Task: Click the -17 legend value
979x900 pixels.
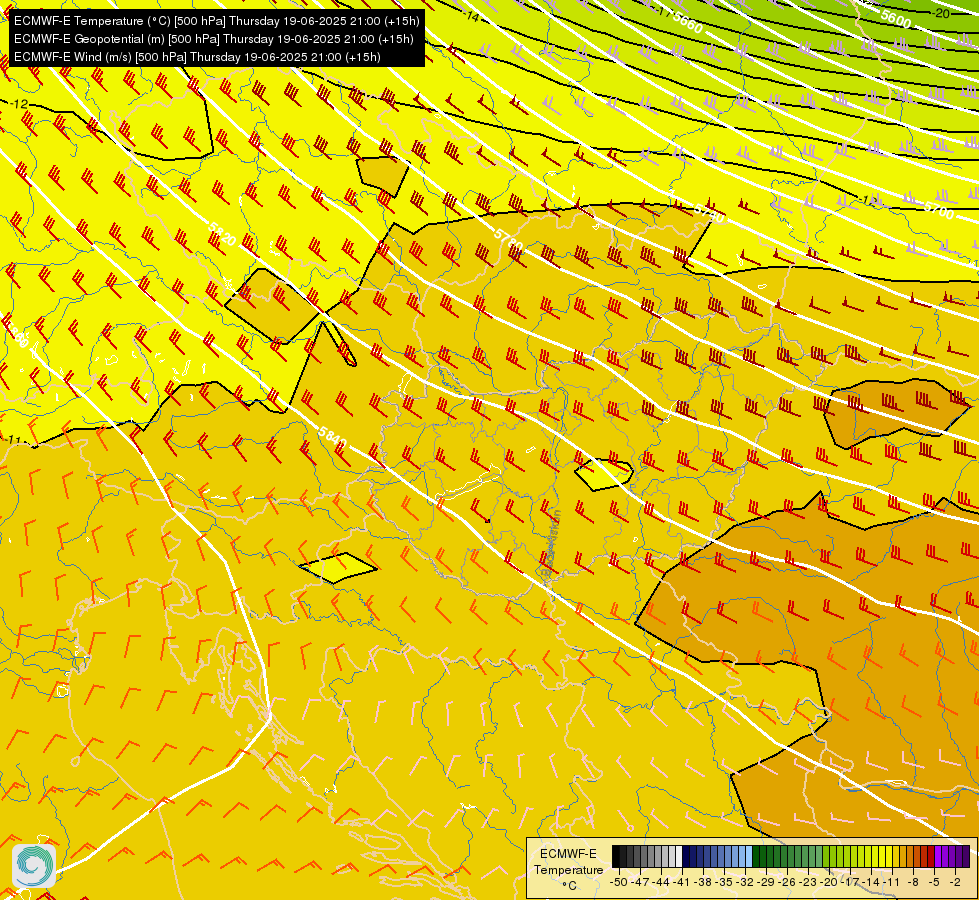Action: pos(850,883)
